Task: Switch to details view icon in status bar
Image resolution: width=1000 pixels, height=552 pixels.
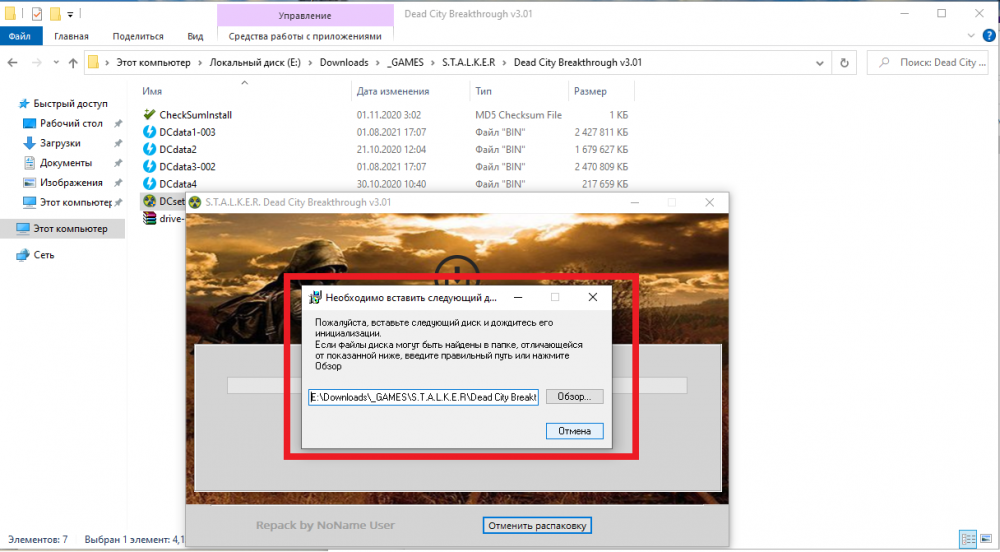Action: click(x=968, y=539)
